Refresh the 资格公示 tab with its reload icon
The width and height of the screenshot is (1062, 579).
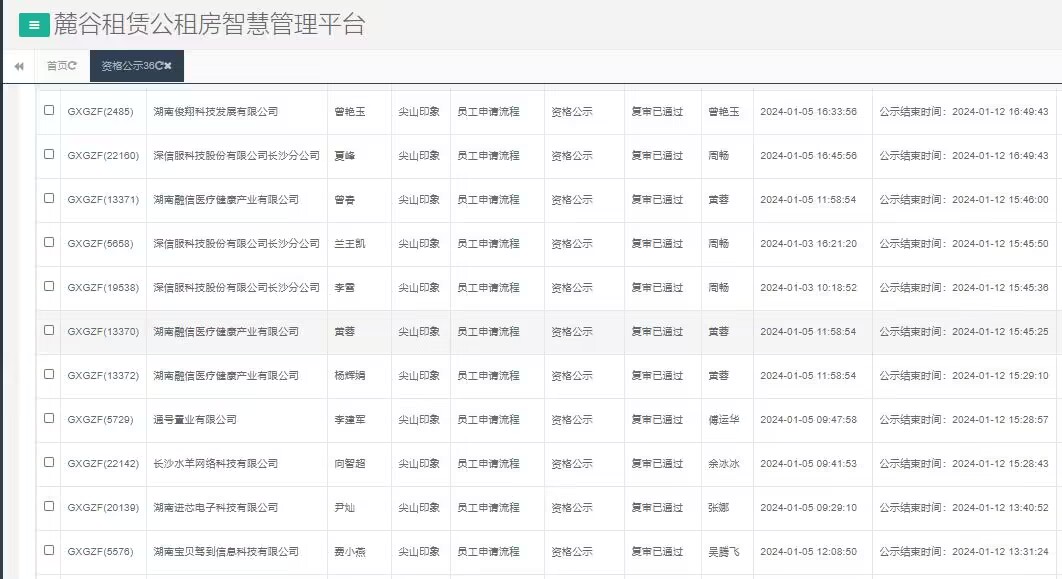(x=157, y=68)
